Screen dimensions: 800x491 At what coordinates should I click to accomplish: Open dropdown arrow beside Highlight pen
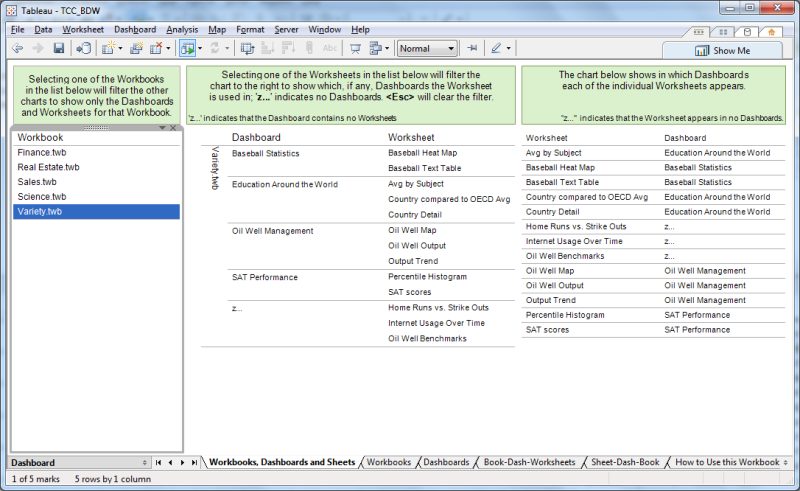point(509,48)
